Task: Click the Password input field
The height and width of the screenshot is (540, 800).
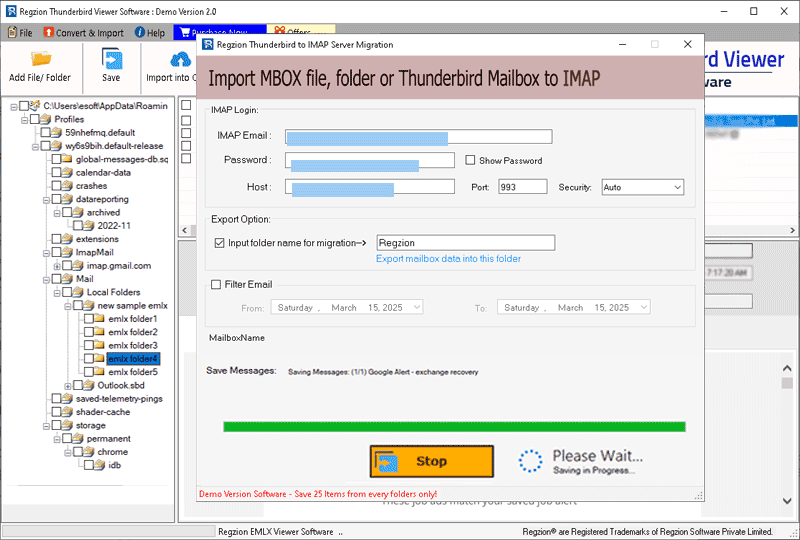Action: [370, 160]
